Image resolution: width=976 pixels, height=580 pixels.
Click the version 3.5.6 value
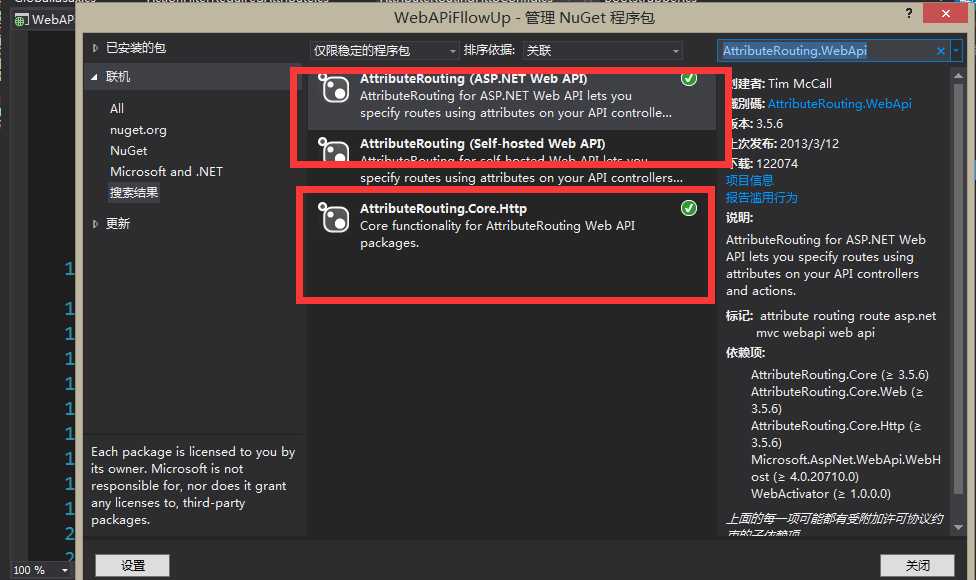point(769,123)
